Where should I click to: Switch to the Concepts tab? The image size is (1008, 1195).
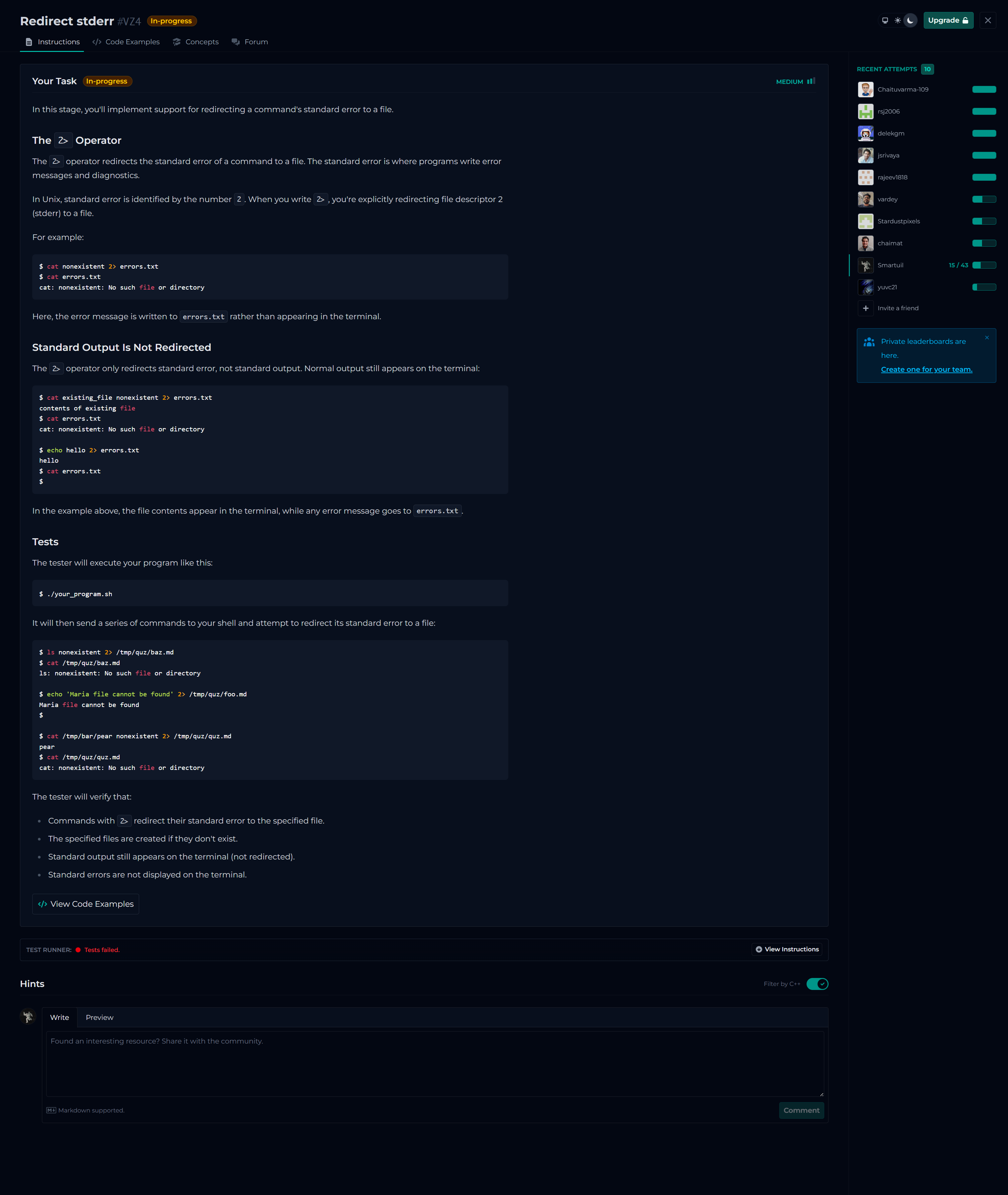point(196,42)
